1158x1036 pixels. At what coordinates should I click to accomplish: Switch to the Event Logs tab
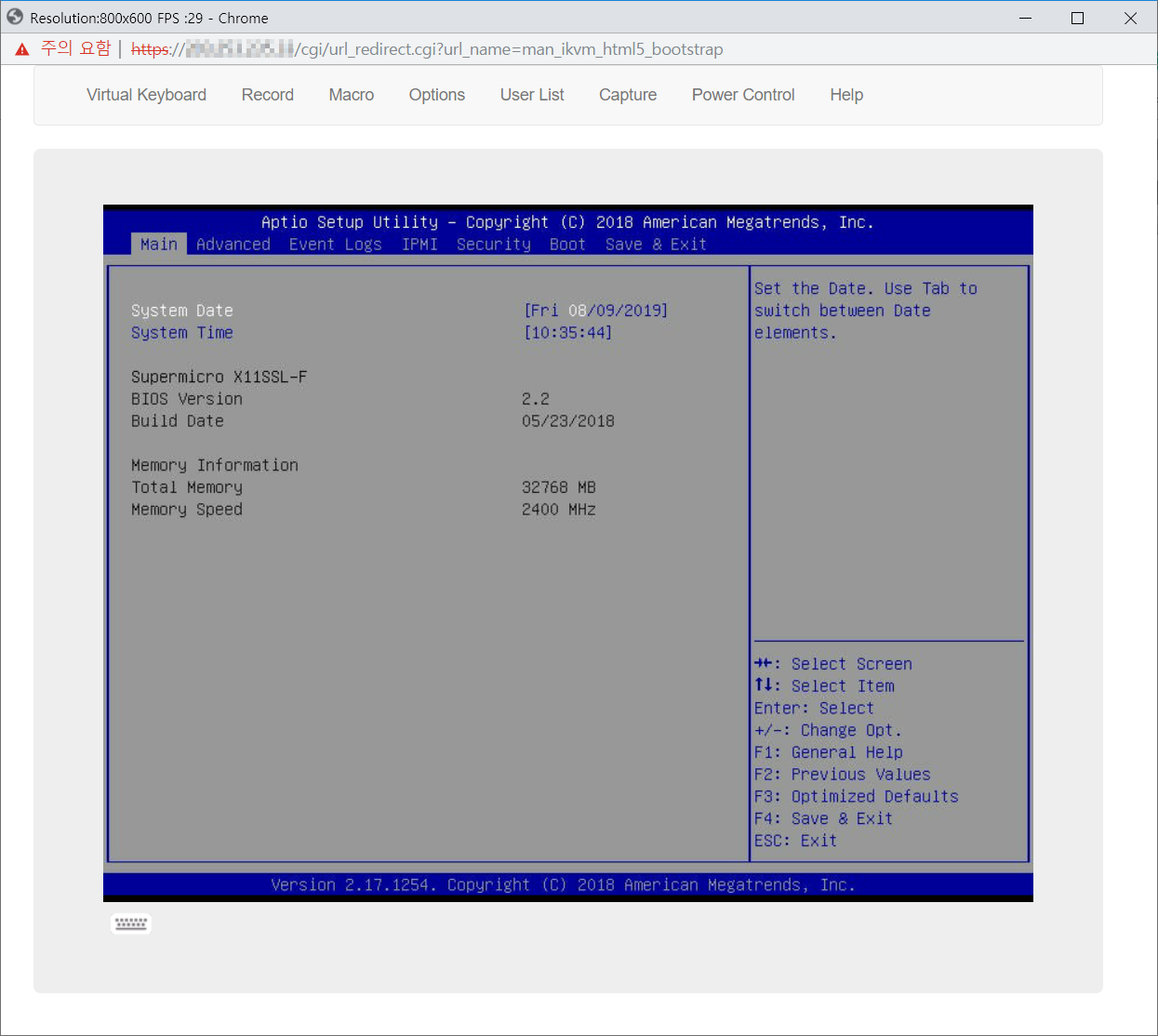point(335,245)
